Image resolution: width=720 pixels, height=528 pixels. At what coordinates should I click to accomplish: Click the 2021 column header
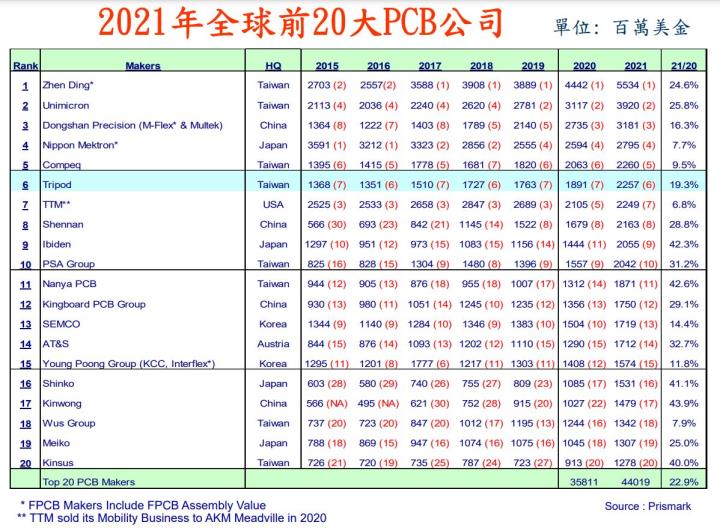636,66
